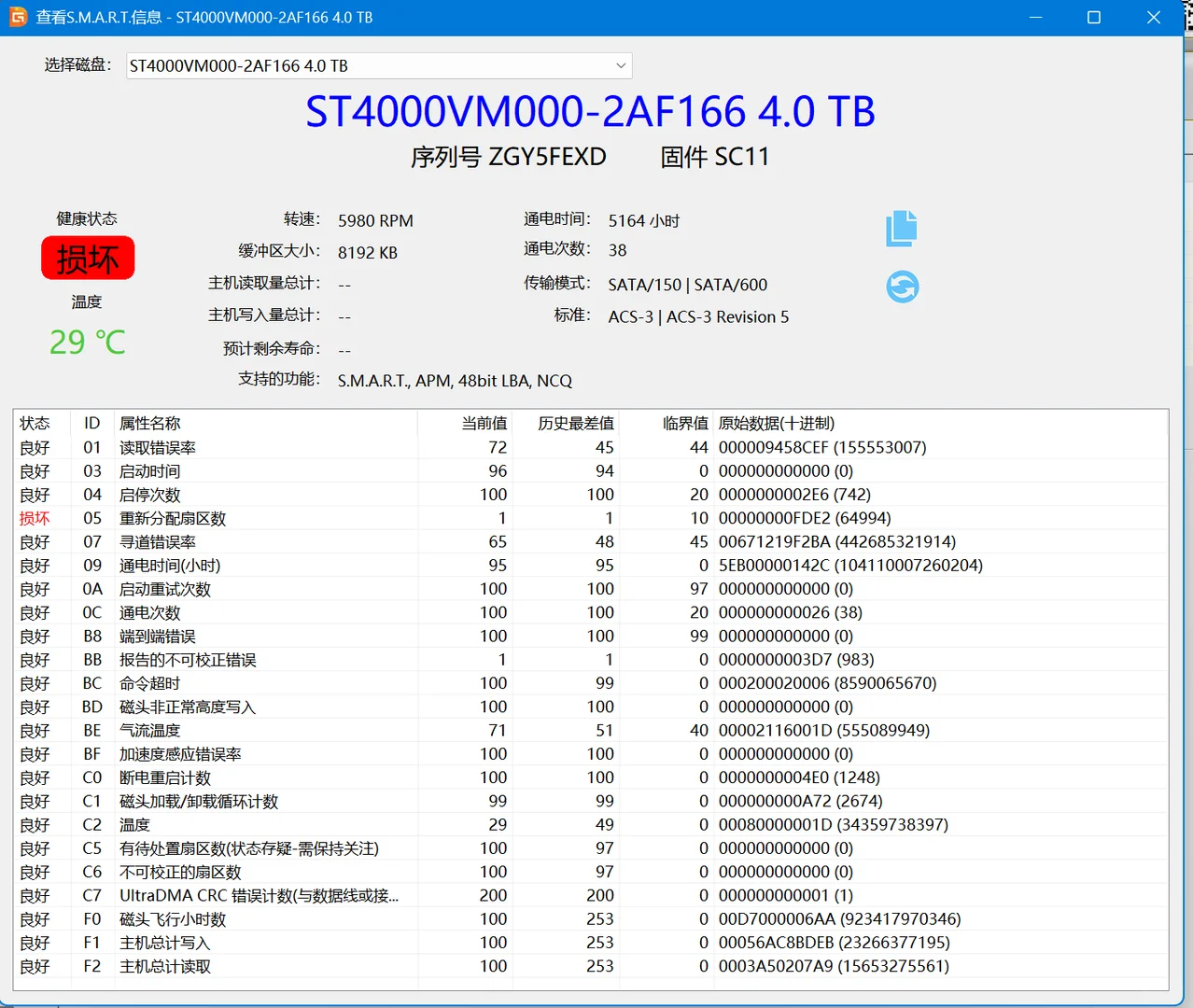This screenshot has width=1193, height=1008.
Task: Click the dropdown arrow beside ST4000VM000-2AF166
Action: pos(621,65)
